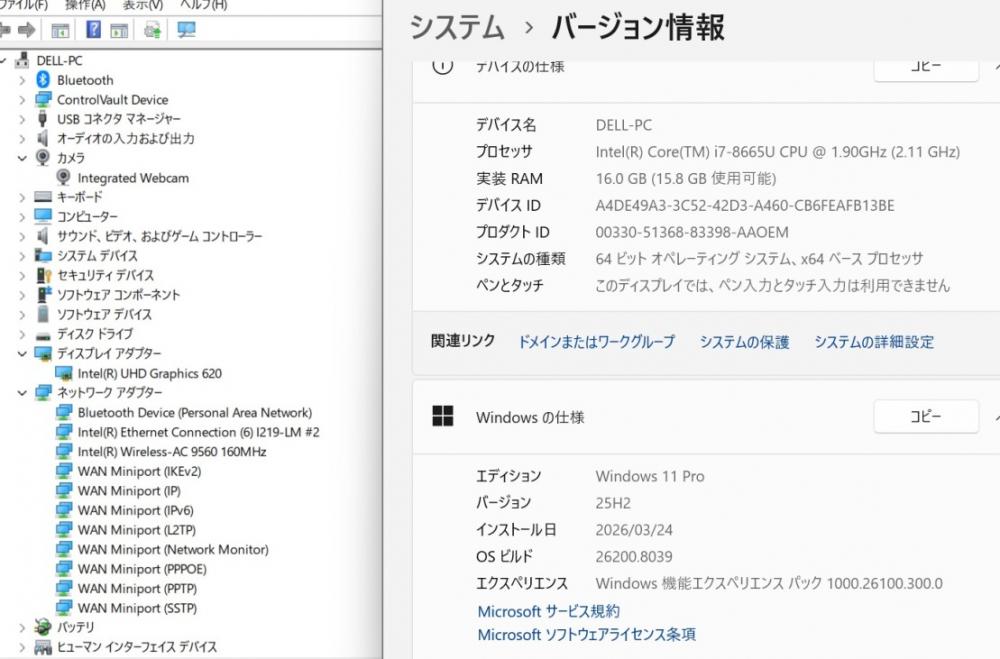Screen dimensions: 1000x659
Task: Click the OS ビルド value 26200.8039
Action: point(634,557)
